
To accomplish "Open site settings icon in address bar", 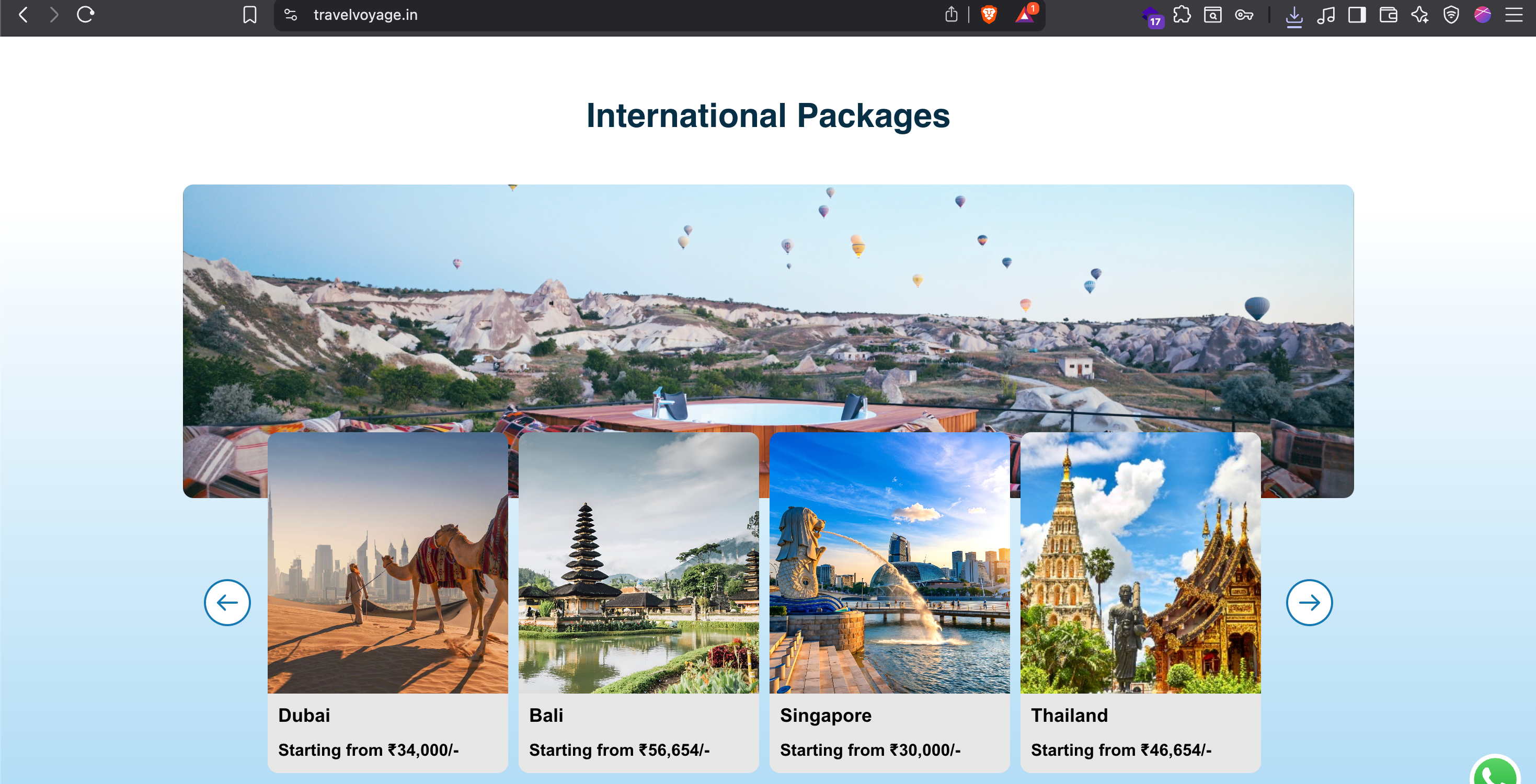I will click(x=290, y=15).
